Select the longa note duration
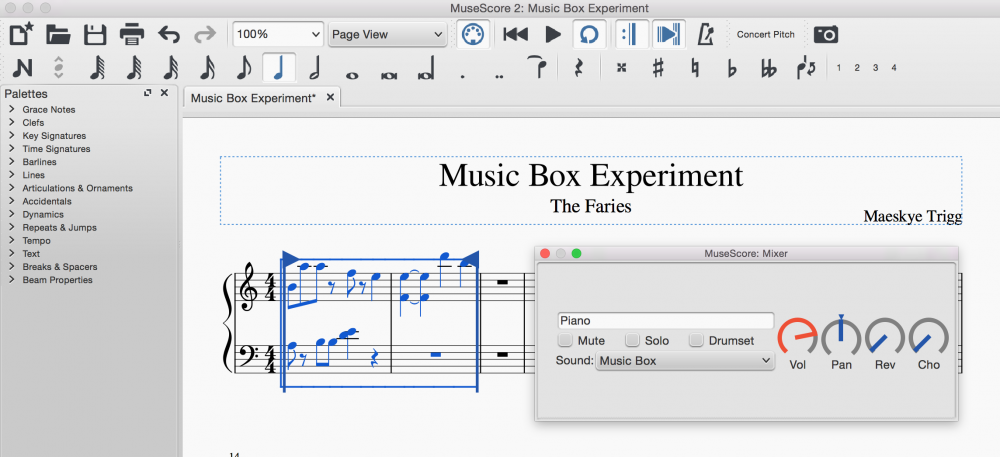This screenshot has width=1000, height=457. coord(425,68)
